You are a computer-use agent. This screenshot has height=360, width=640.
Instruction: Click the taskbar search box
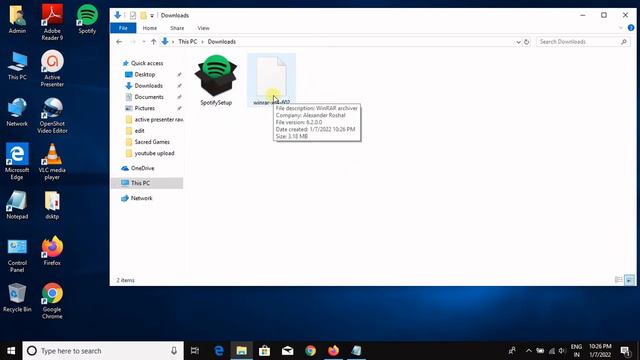coord(103,351)
